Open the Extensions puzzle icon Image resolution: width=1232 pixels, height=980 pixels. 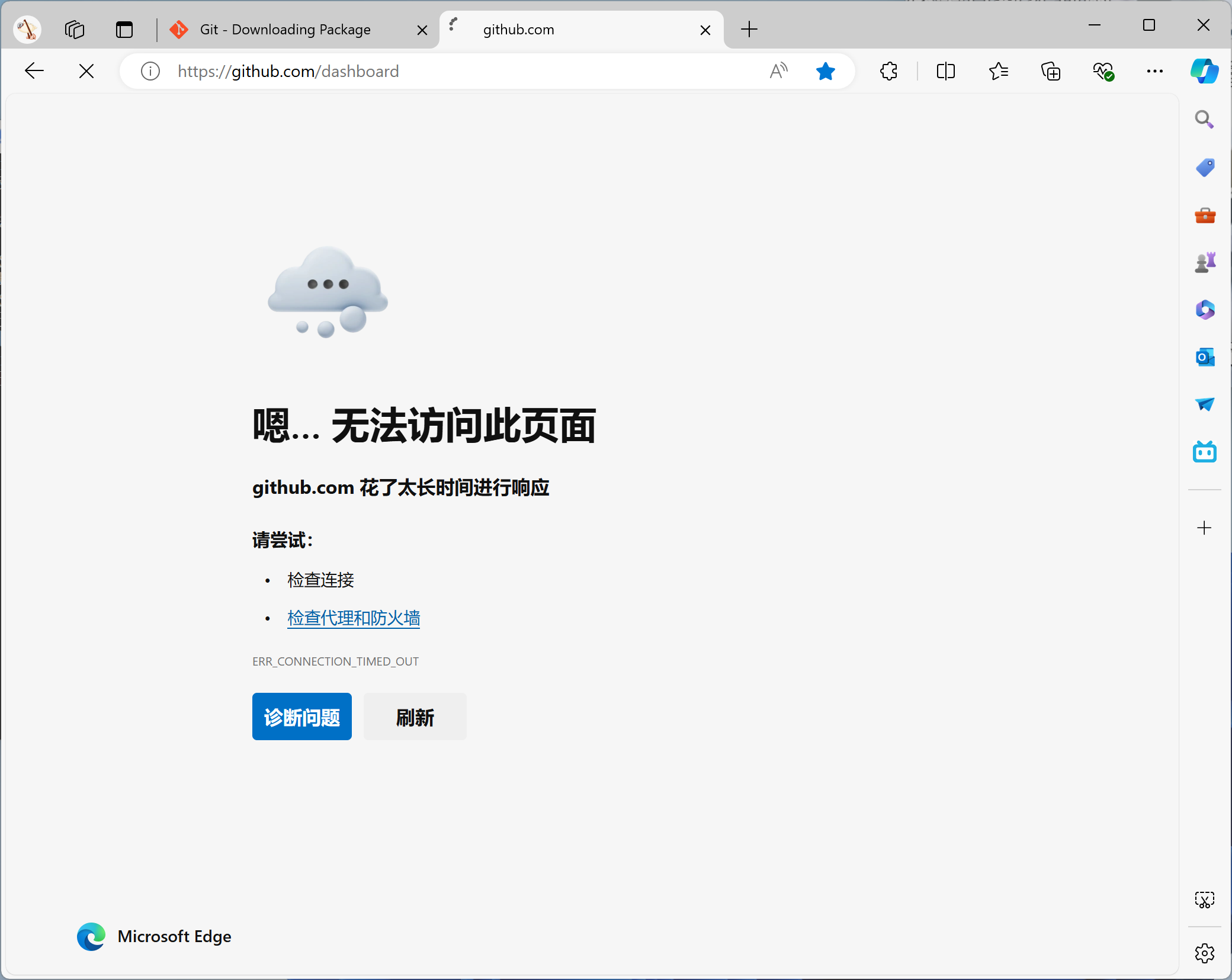click(x=888, y=71)
